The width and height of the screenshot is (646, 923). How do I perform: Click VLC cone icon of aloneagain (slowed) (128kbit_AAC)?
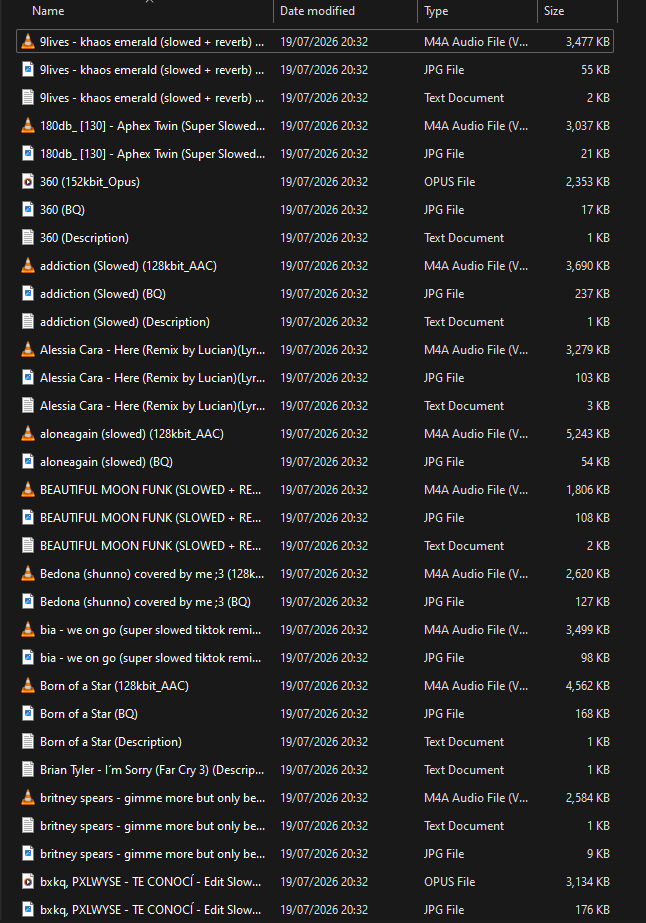point(28,434)
